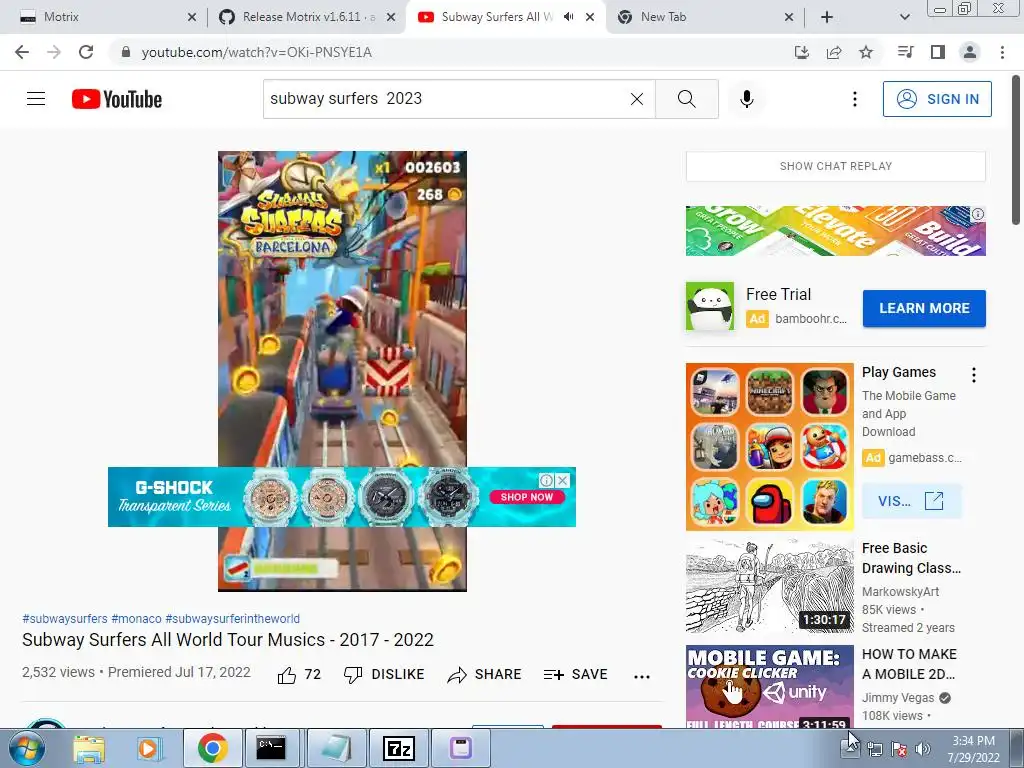The height and width of the screenshot is (768, 1024).
Task: Click the #subwaysurferintheworld hashtag
Action: pos(232,618)
